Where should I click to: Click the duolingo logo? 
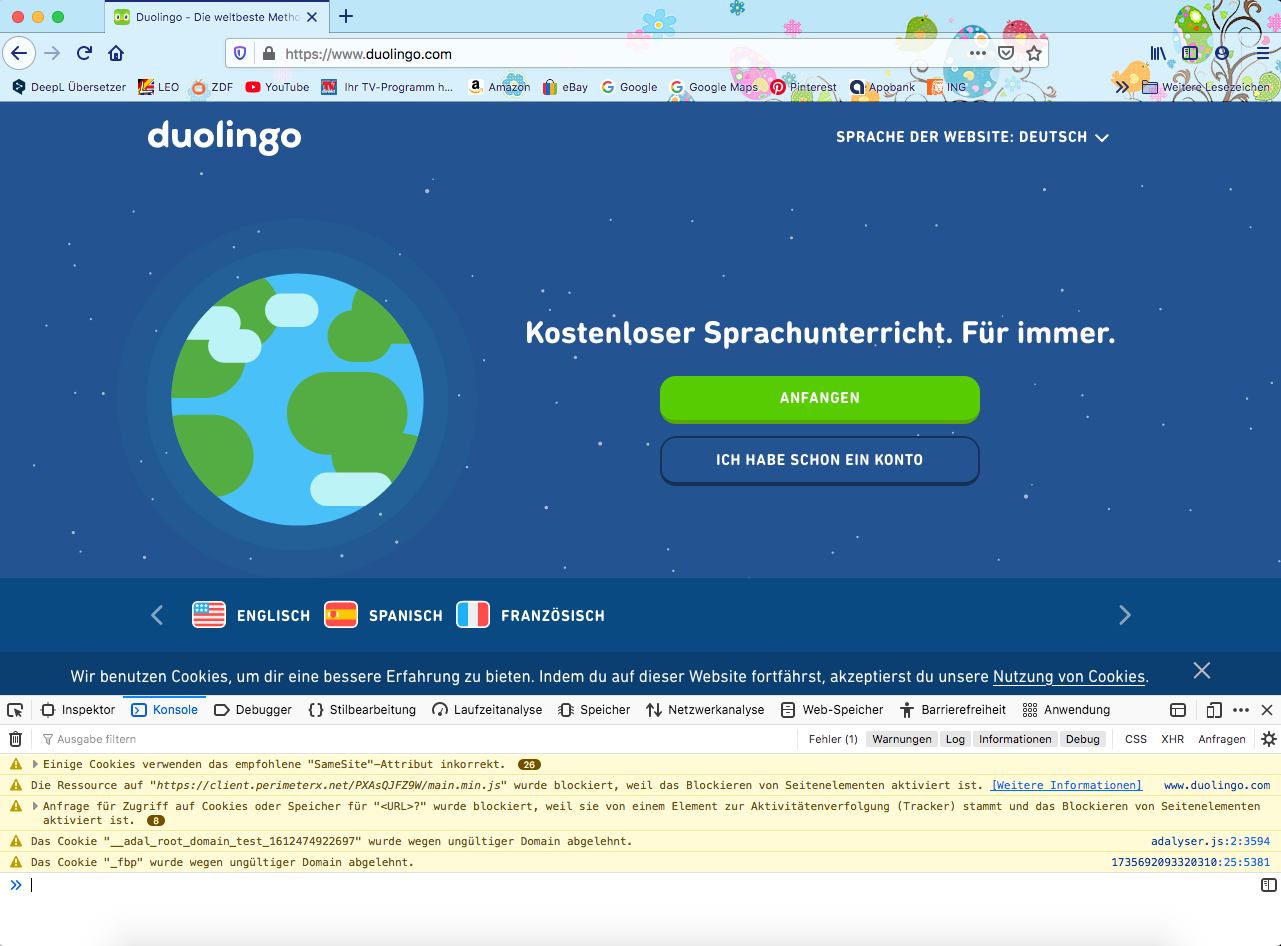(224, 137)
